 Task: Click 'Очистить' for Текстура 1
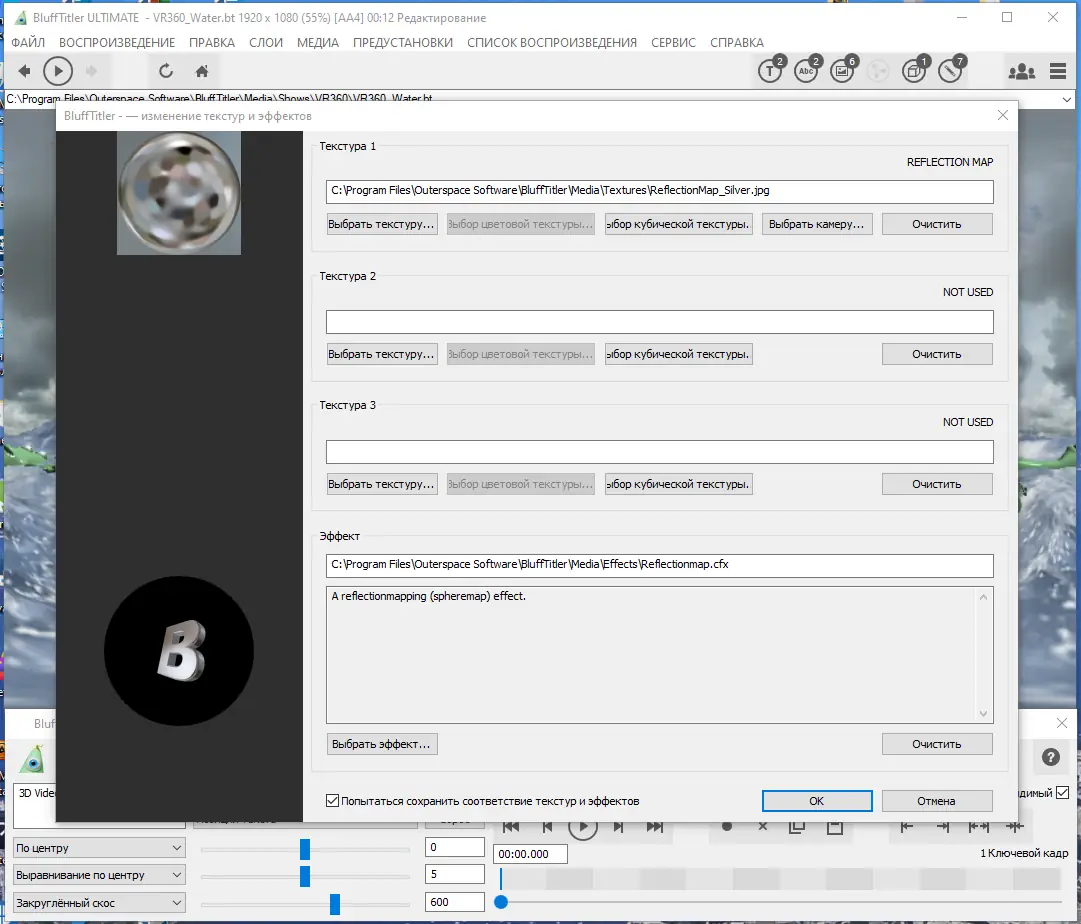coord(937,224)
